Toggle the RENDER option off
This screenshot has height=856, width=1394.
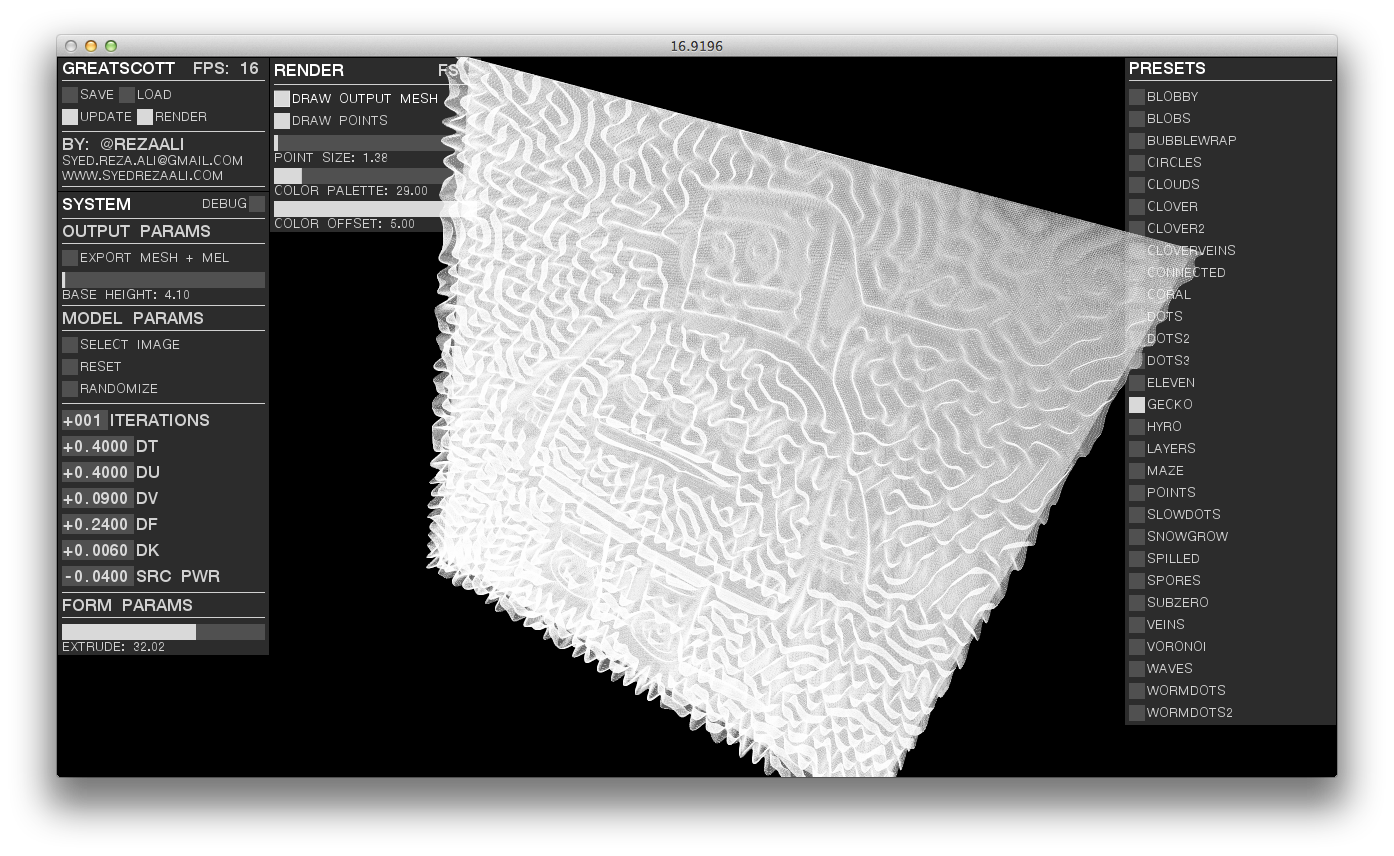(x=144, y=116)
